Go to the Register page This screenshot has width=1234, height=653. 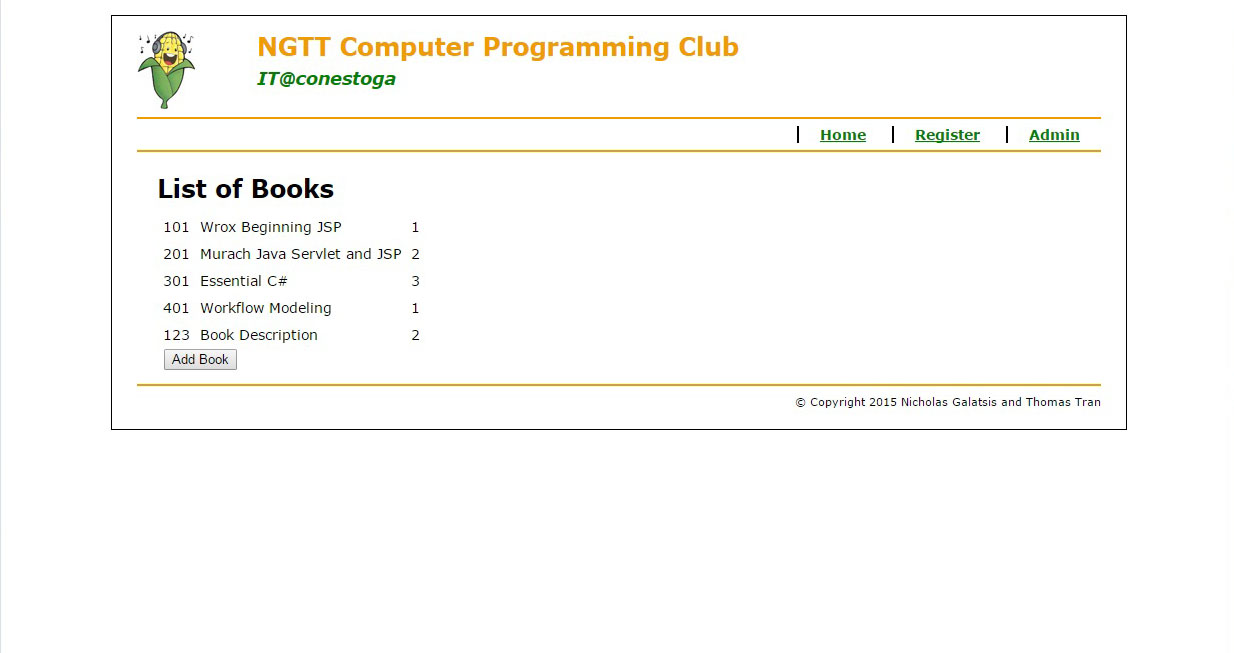[946, 135]
